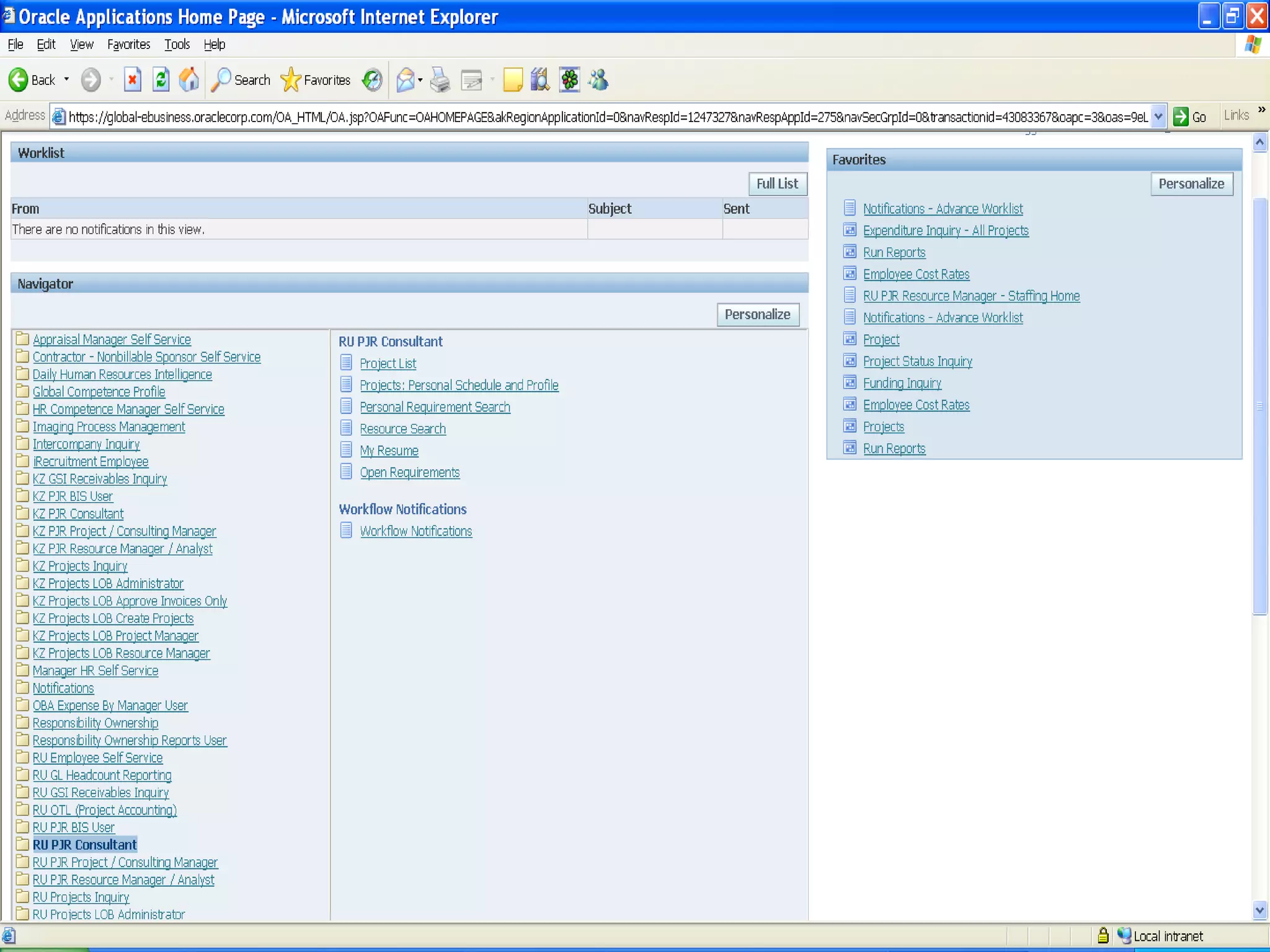Click the Full List worklist button
This screenshot has width=1270, height=952.
[777, 183]
